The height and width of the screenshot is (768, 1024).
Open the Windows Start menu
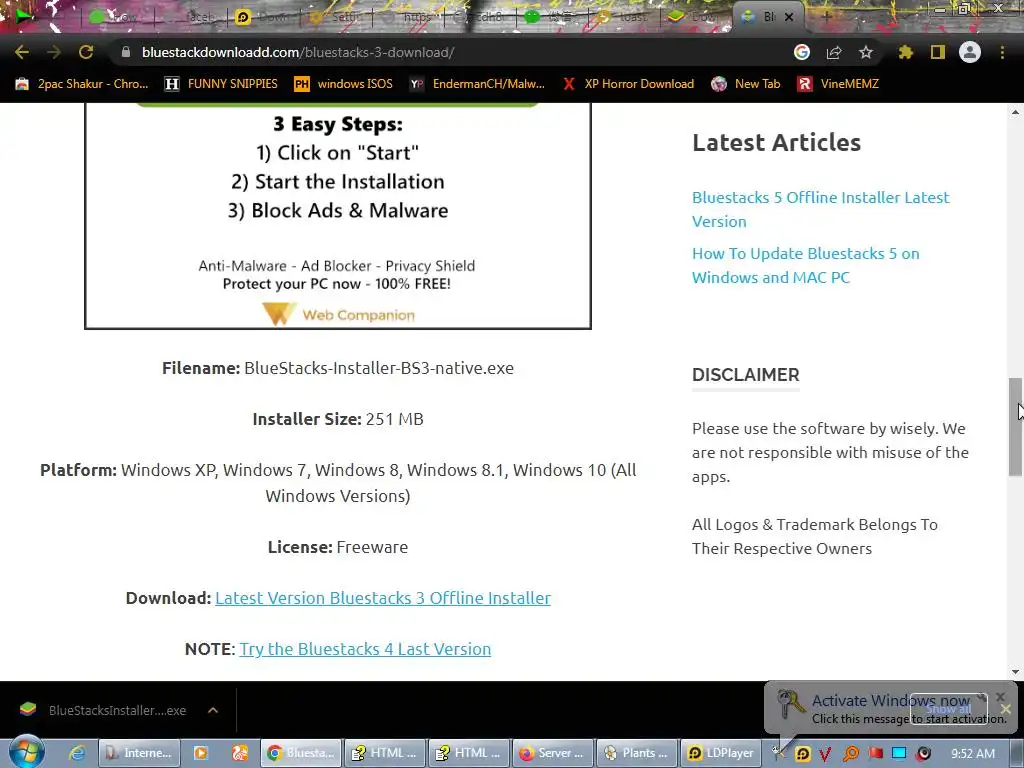26,752
